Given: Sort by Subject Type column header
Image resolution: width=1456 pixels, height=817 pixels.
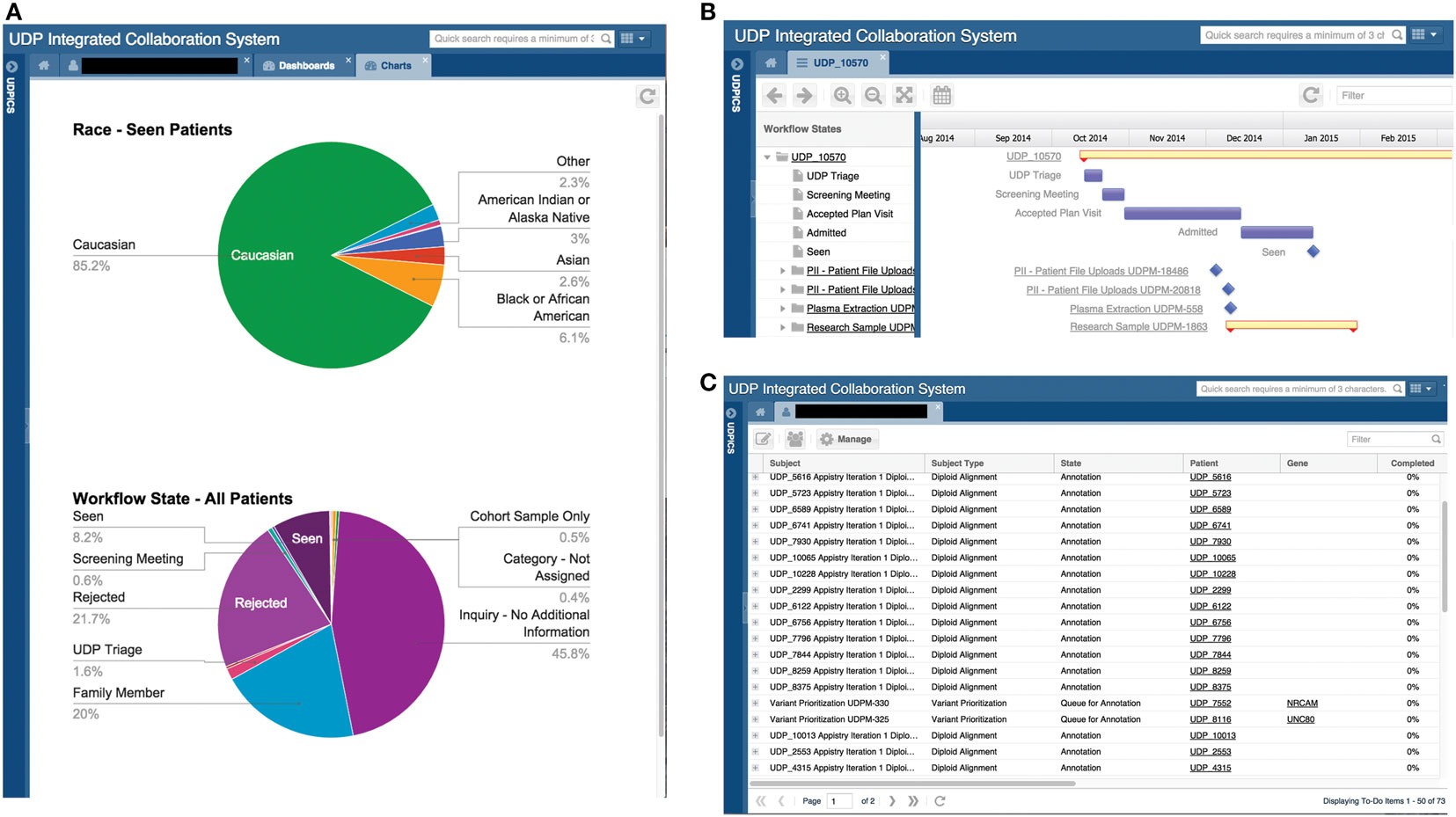Looking at the screenshot, I should click(989, 463).
